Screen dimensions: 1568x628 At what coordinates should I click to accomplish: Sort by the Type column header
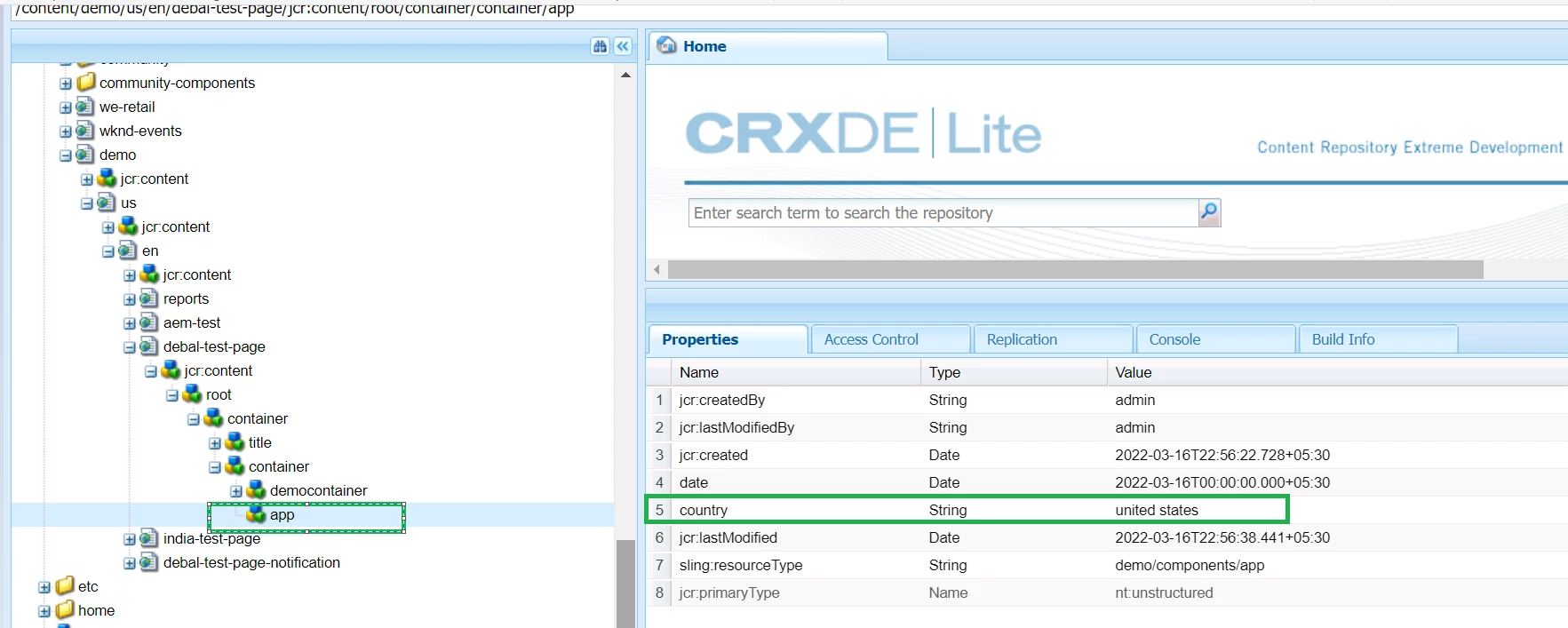coord(1014,372)
